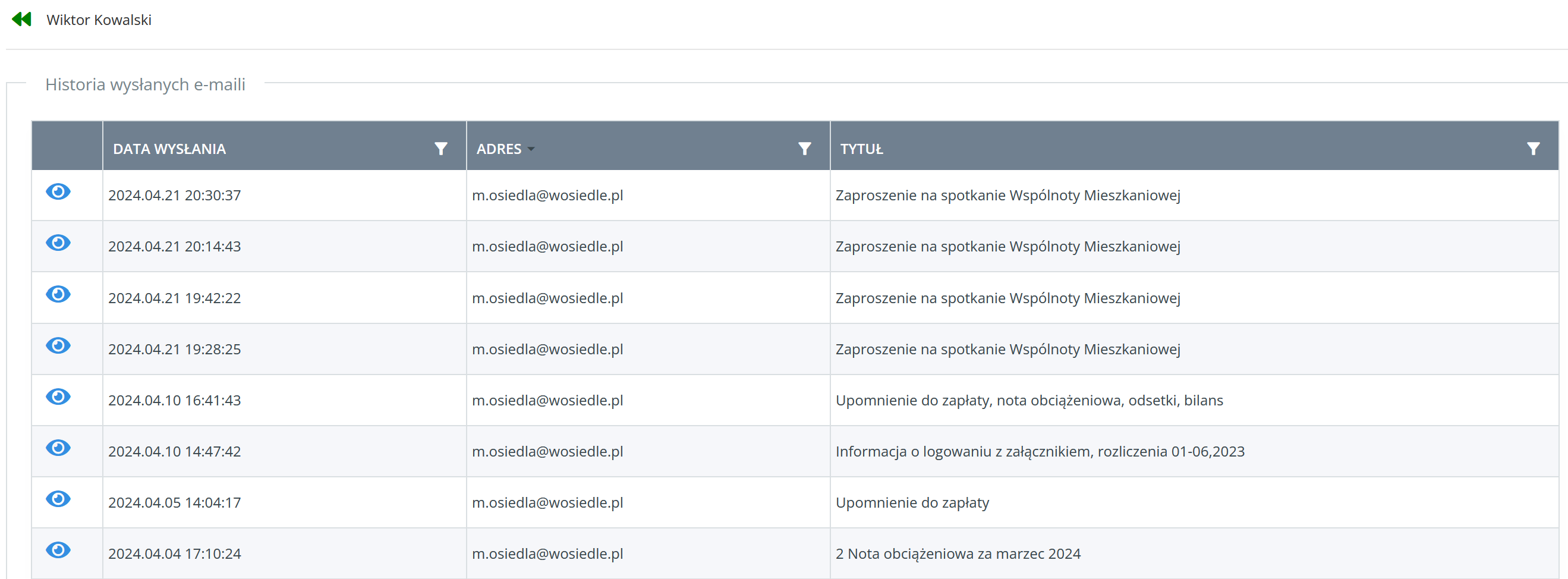This screenshot has height=579, width=1568.
Task: Click address cell in 2024.04.05 row
Action: 547,503
